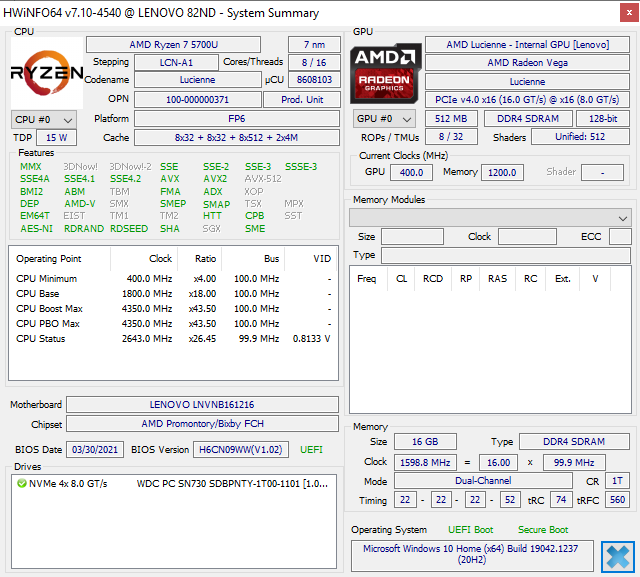
Task: Click the grayed AVX-512 feature label
Action: click(x=263, y=179)
